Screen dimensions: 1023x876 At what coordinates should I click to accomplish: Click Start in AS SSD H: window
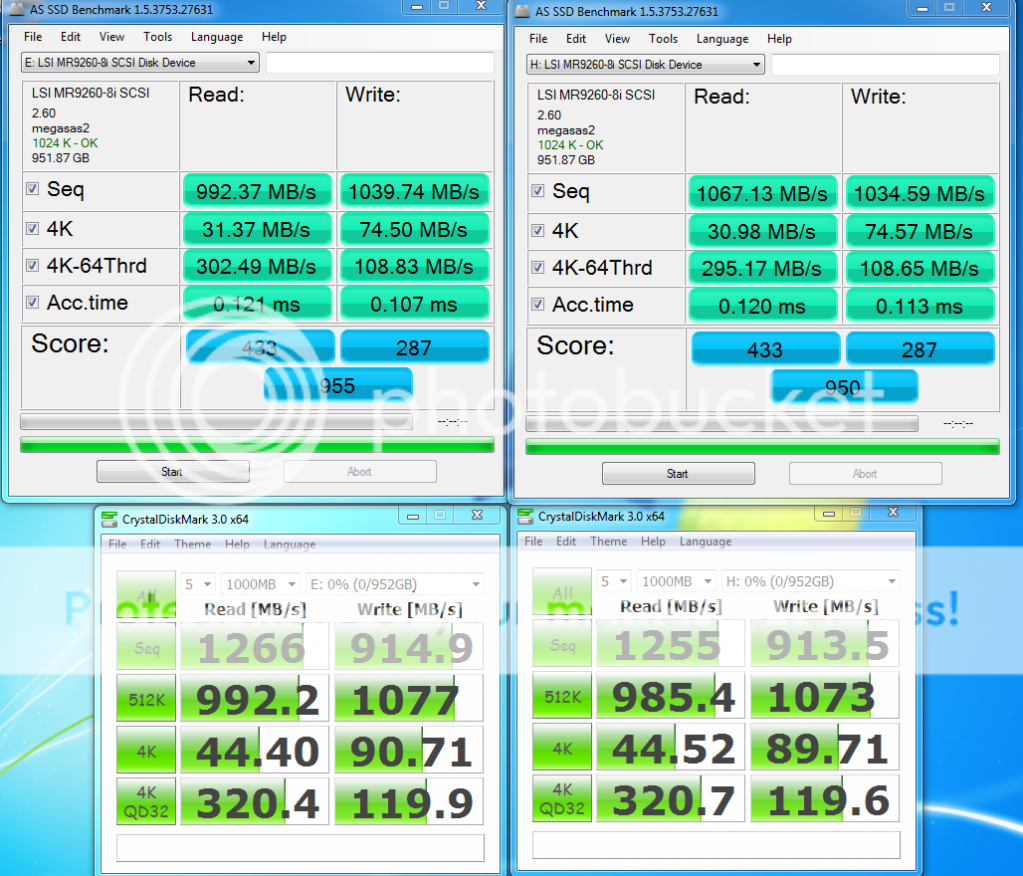click(678, 474)
